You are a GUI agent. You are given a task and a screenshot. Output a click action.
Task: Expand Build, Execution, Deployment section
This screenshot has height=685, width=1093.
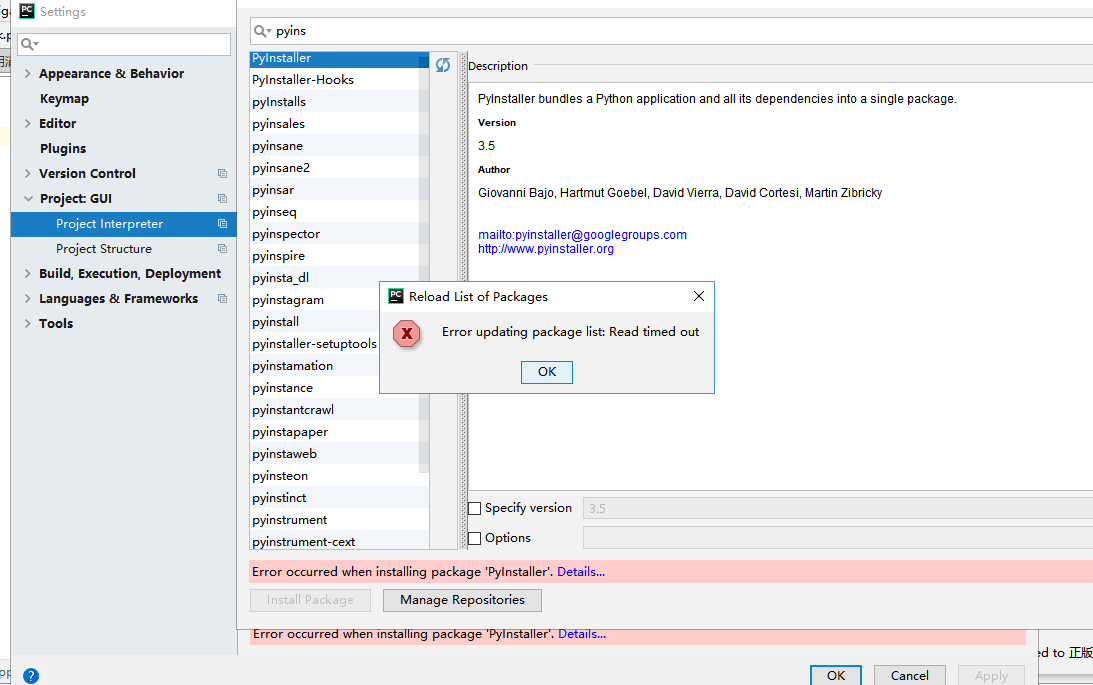coord(27,274)
